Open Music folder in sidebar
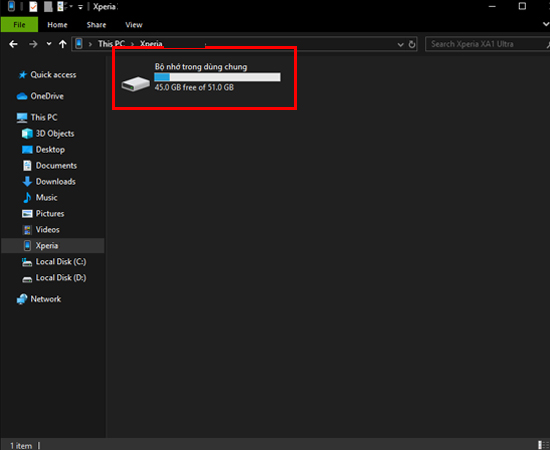Viewport: 550px width, 450px height. (x=40, y=198)
